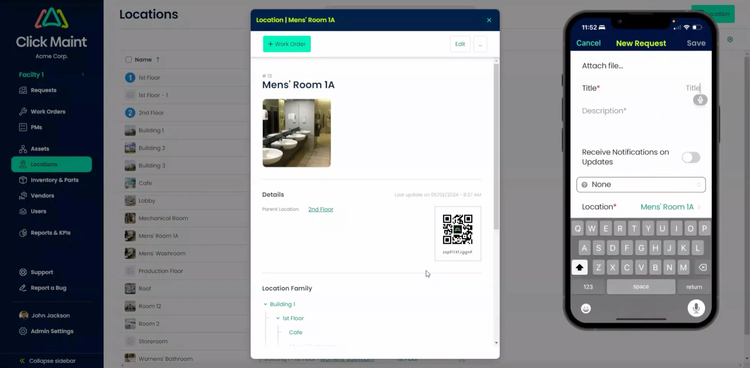Close the Mens' Room 1A dialog
750x368 pixels.
coord(489,20)
